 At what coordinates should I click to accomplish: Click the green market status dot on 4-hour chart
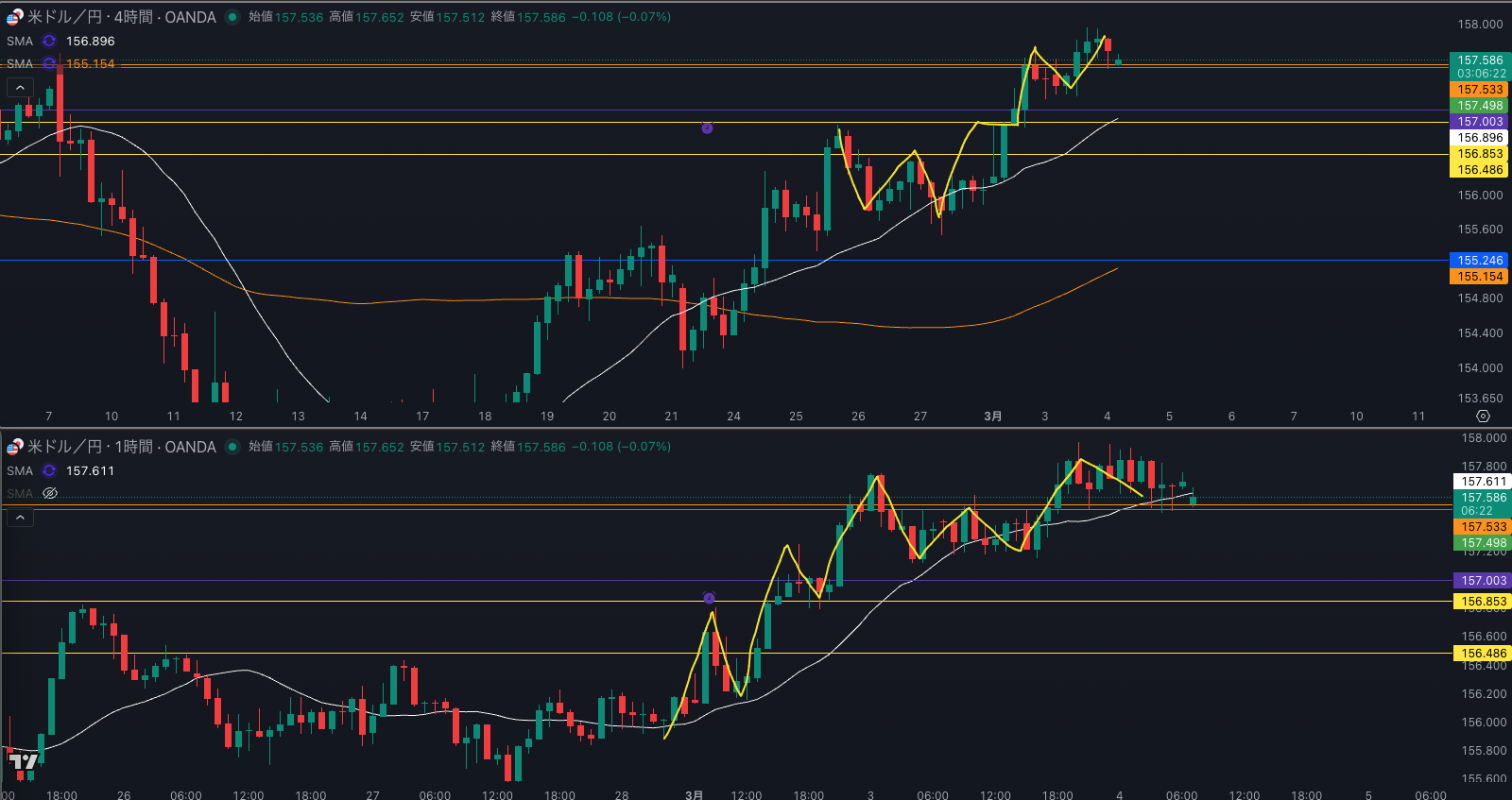232,17
